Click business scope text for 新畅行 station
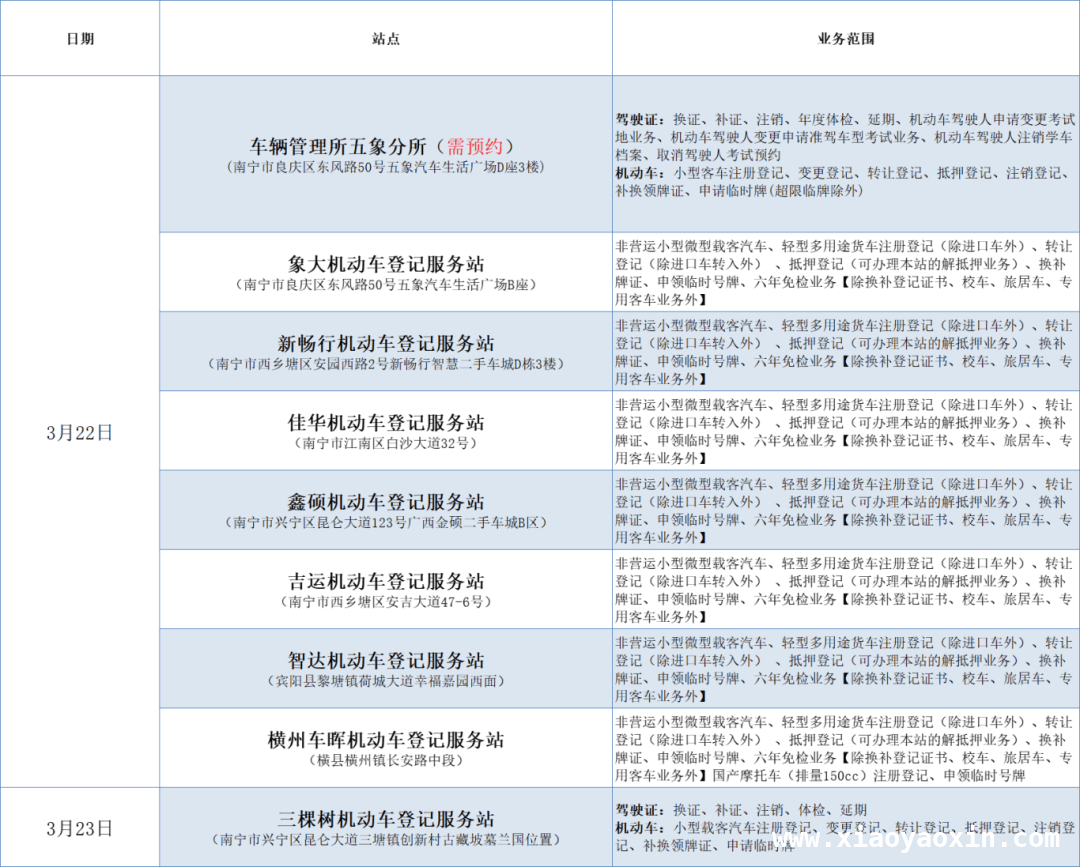This screenshot has width=1080, height=867. pos(844,352)
